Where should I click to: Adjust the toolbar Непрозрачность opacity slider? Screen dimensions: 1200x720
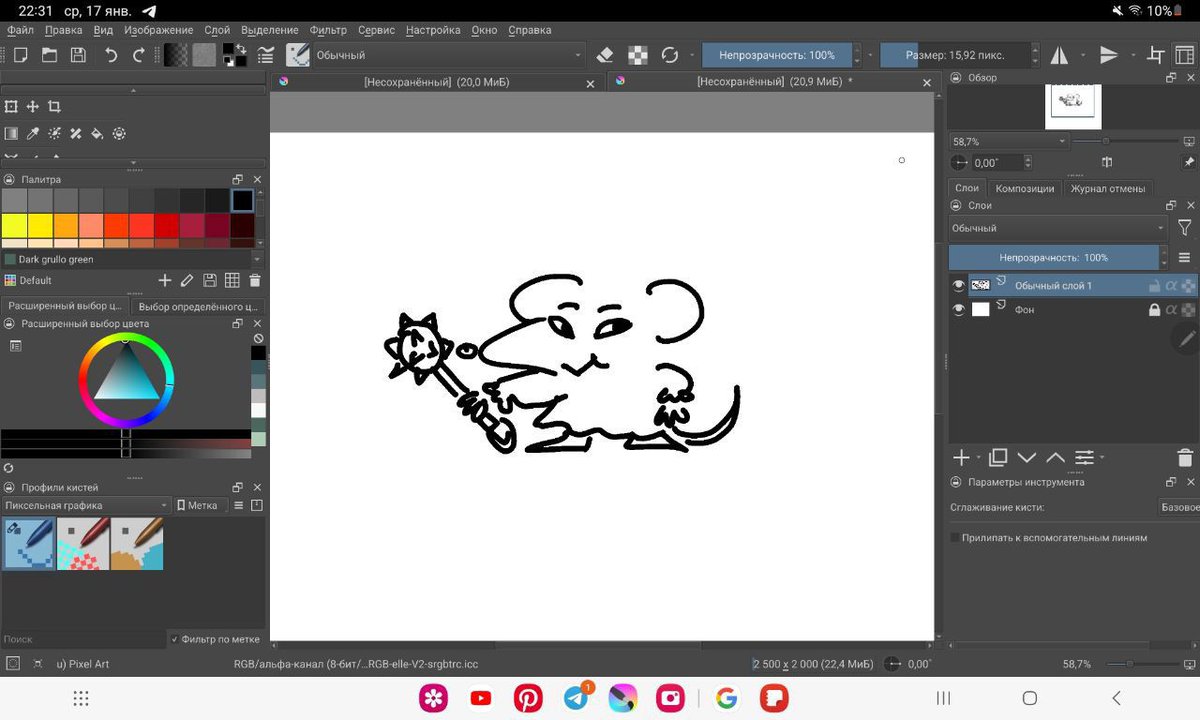(x=777, y=56)
